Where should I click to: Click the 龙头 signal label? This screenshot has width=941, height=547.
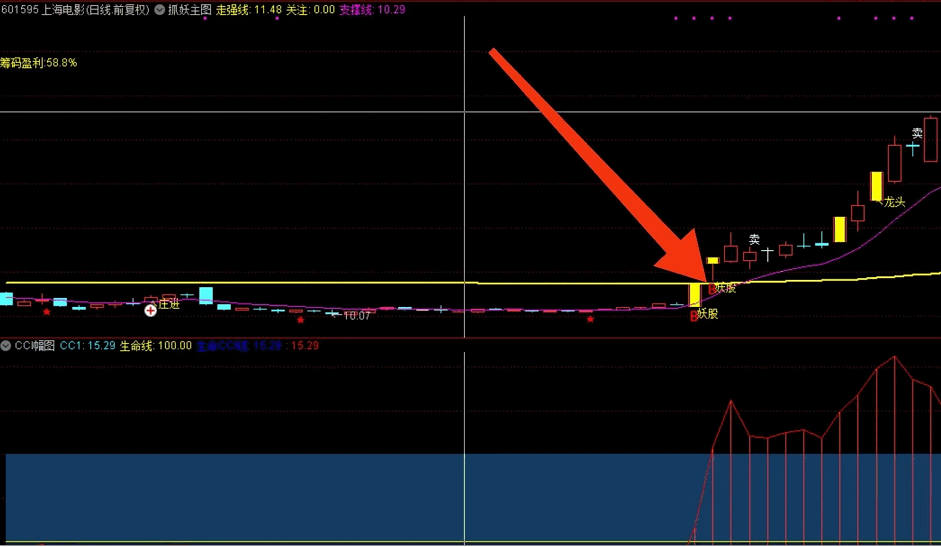(x=895, y=202)
